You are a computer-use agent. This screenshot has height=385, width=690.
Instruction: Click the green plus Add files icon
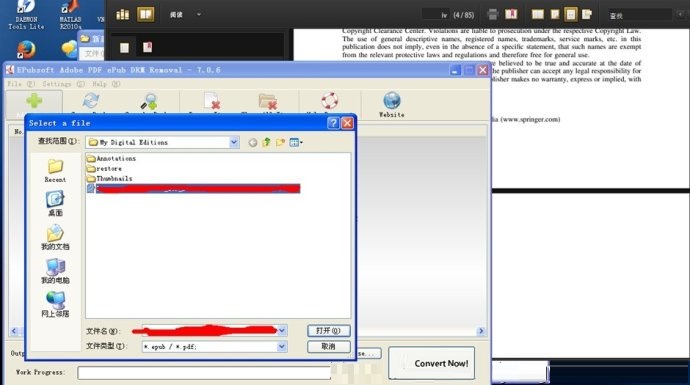[34, 101]
